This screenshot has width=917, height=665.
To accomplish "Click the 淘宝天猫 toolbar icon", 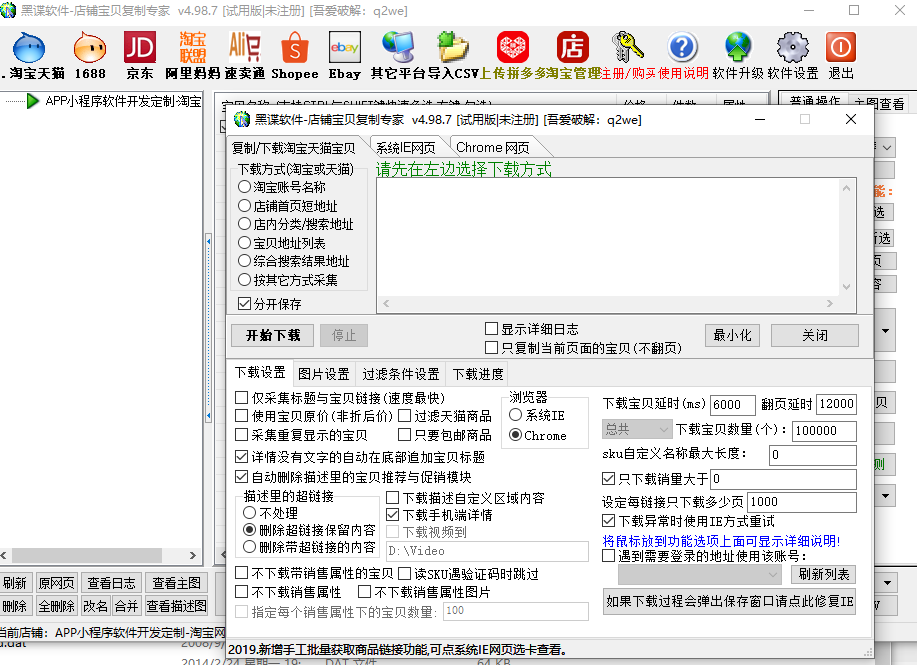I will pos(30,48).
